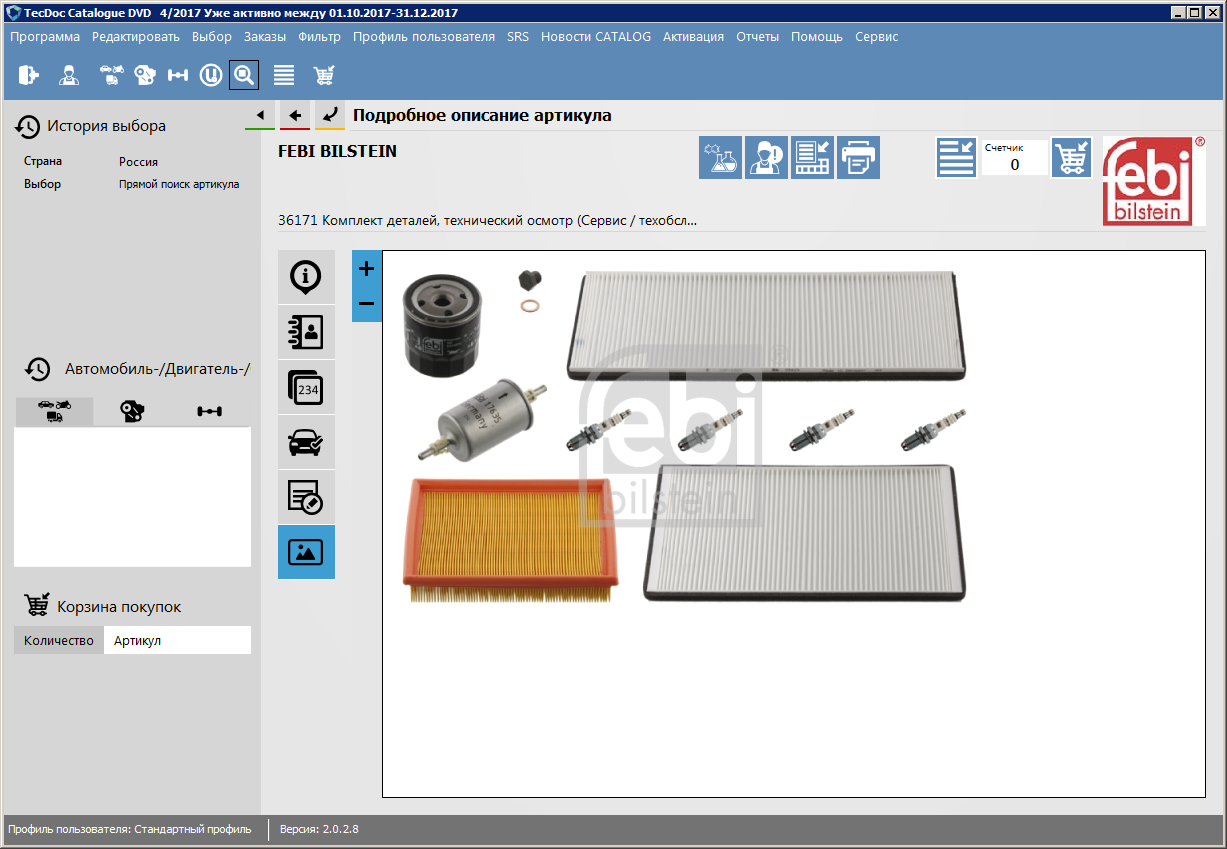
Task: Open the SRS menu
Action: point(518,37)
